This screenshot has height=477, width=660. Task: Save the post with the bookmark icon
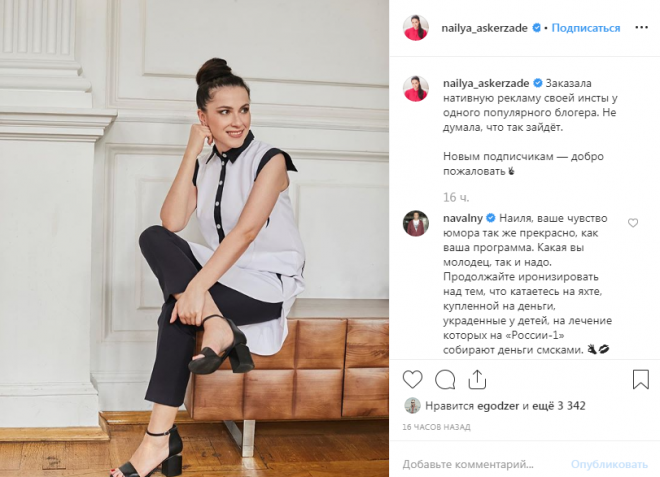641,379
